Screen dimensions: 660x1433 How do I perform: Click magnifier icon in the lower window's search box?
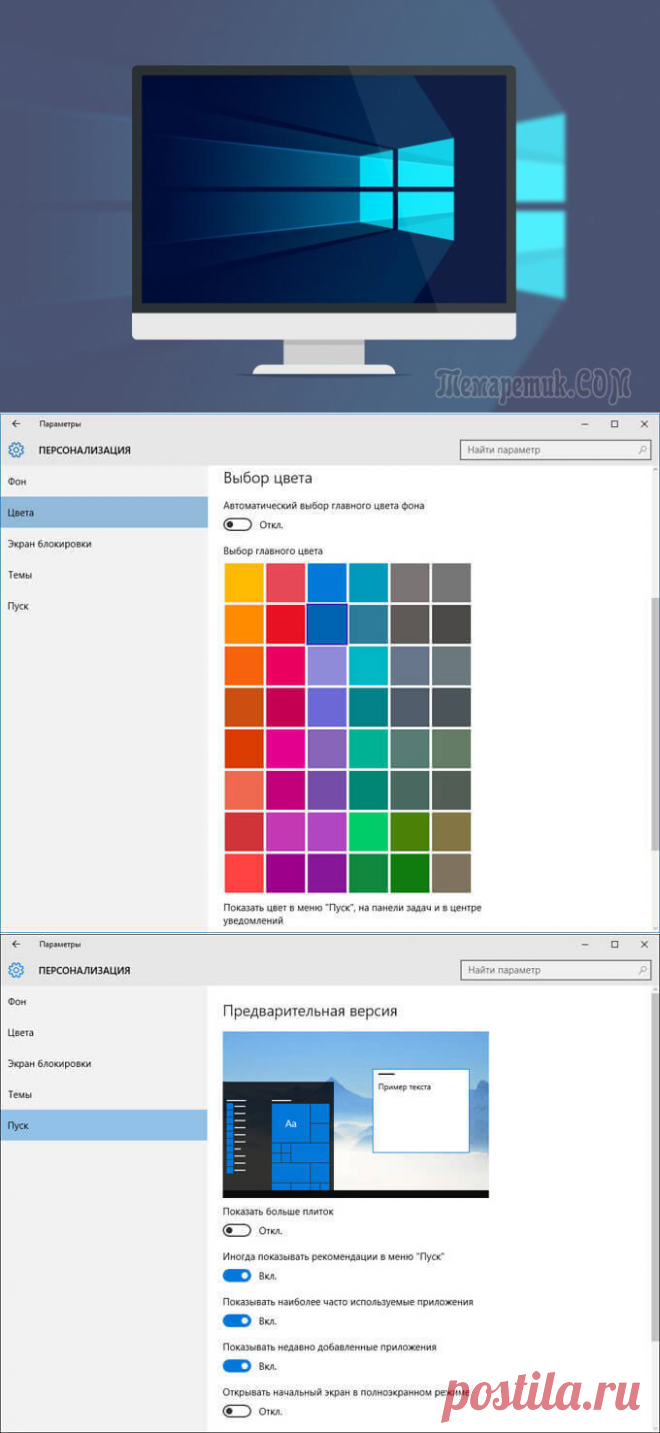click(642, 970)
